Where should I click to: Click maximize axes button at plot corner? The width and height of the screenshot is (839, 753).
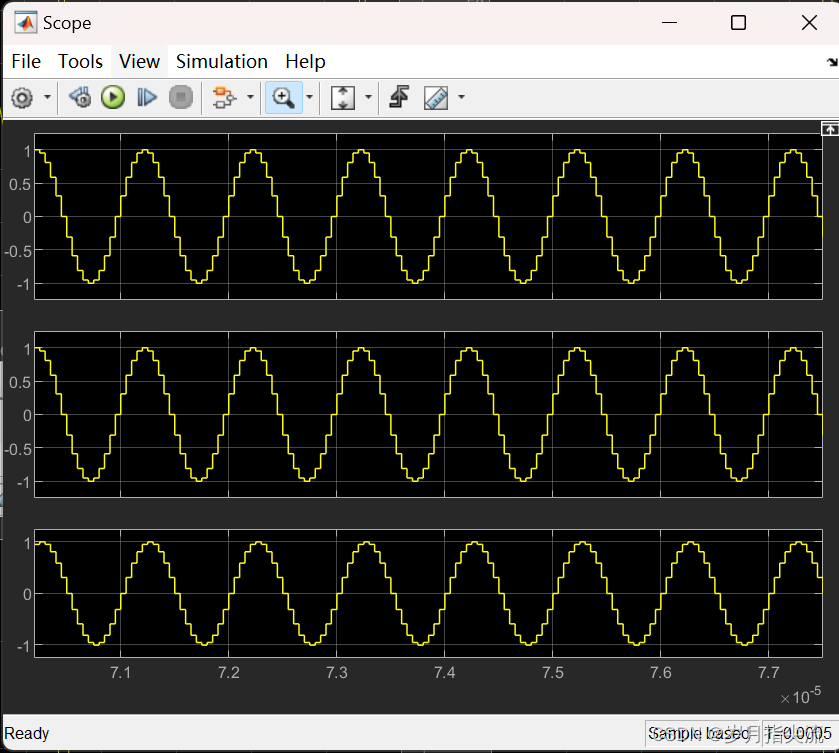(x=828, y=129)
